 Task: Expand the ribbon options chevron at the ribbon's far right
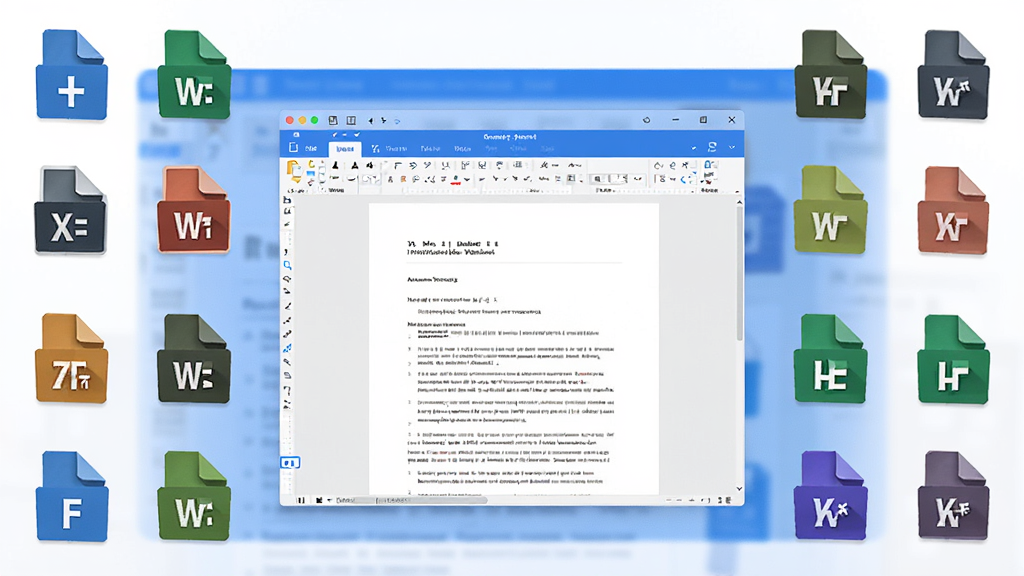(x=731, y=148)
